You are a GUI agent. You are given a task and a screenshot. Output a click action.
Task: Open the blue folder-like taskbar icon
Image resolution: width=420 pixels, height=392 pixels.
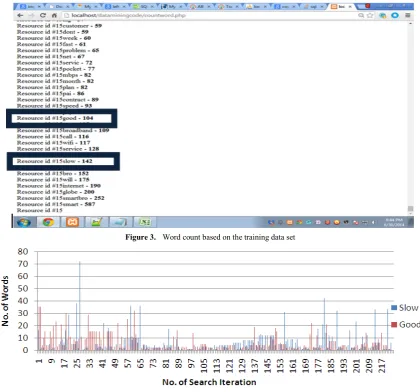[120, 222]
